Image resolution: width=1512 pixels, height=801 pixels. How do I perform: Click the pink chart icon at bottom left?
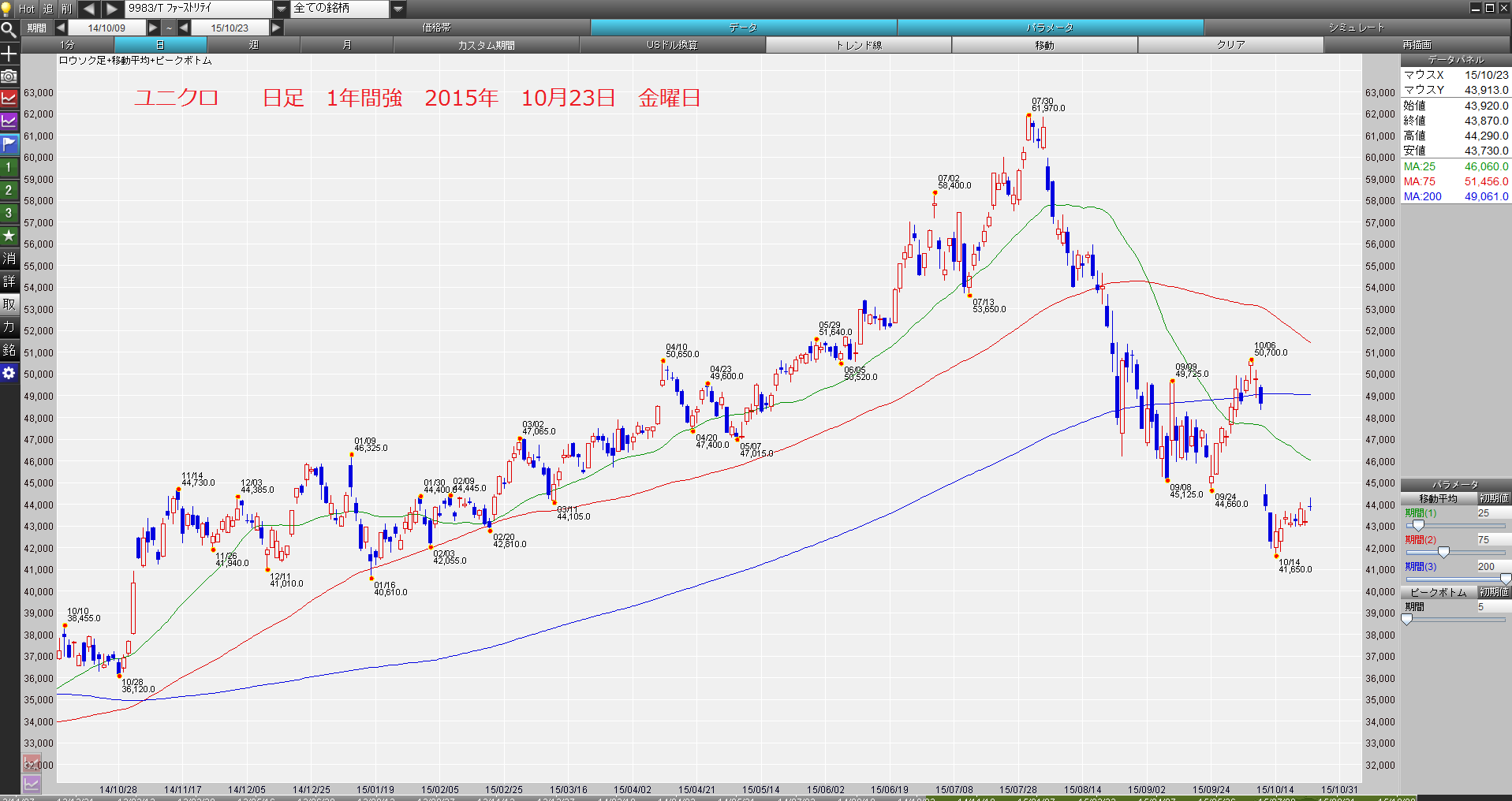coord(31,763)
